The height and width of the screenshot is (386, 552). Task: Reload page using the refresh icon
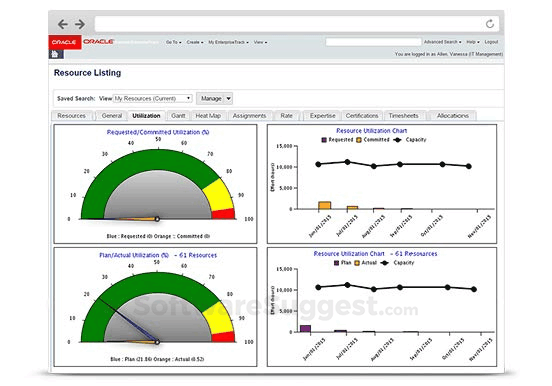(490, 24)
